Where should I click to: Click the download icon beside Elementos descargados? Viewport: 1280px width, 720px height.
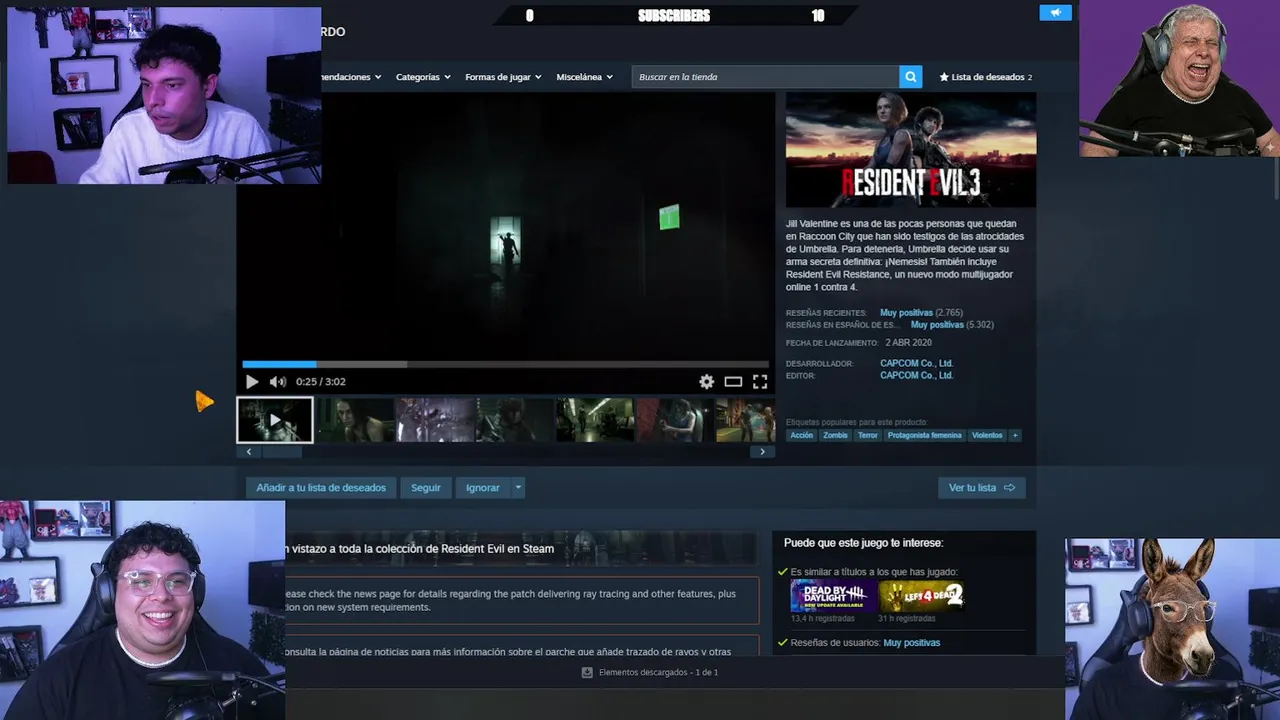pyautogui.click(x=587, y=673)
